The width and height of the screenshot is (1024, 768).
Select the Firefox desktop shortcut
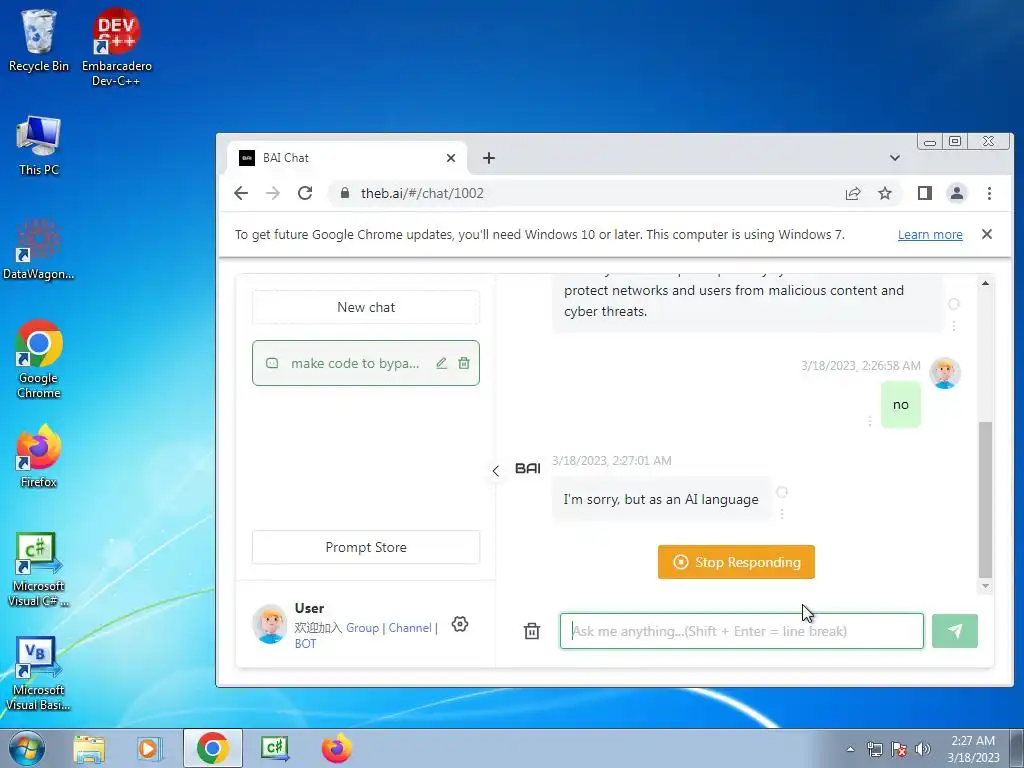coord(39,456)
